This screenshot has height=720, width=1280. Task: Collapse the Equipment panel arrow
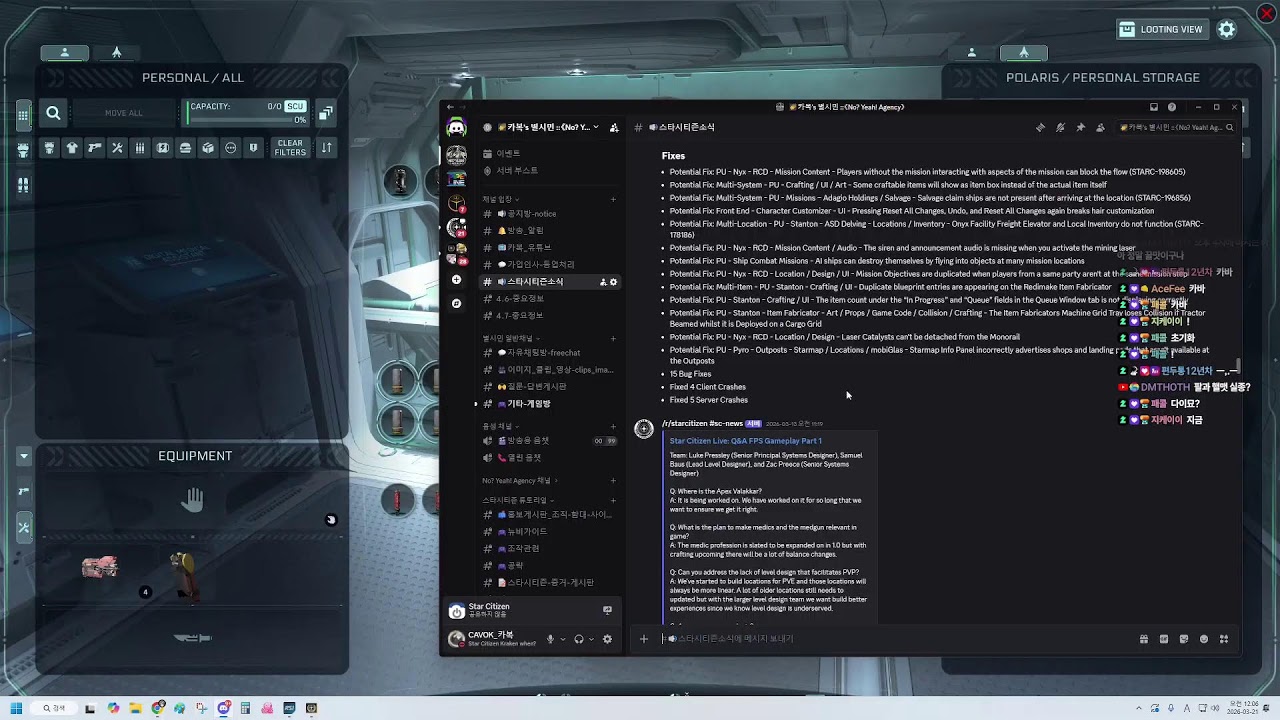(24, 456)
